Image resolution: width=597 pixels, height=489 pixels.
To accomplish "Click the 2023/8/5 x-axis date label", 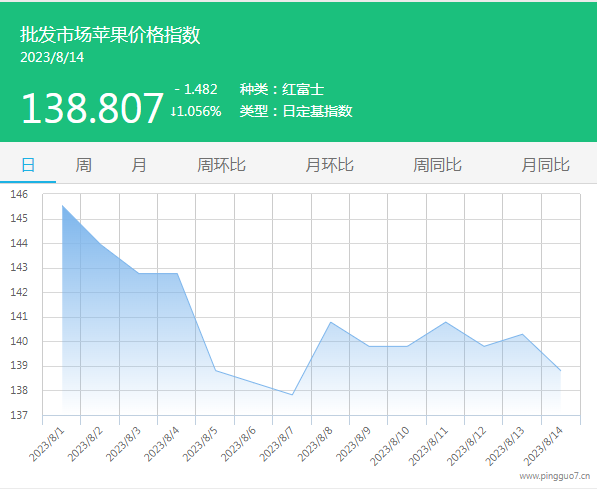I will tap(200, 444).
